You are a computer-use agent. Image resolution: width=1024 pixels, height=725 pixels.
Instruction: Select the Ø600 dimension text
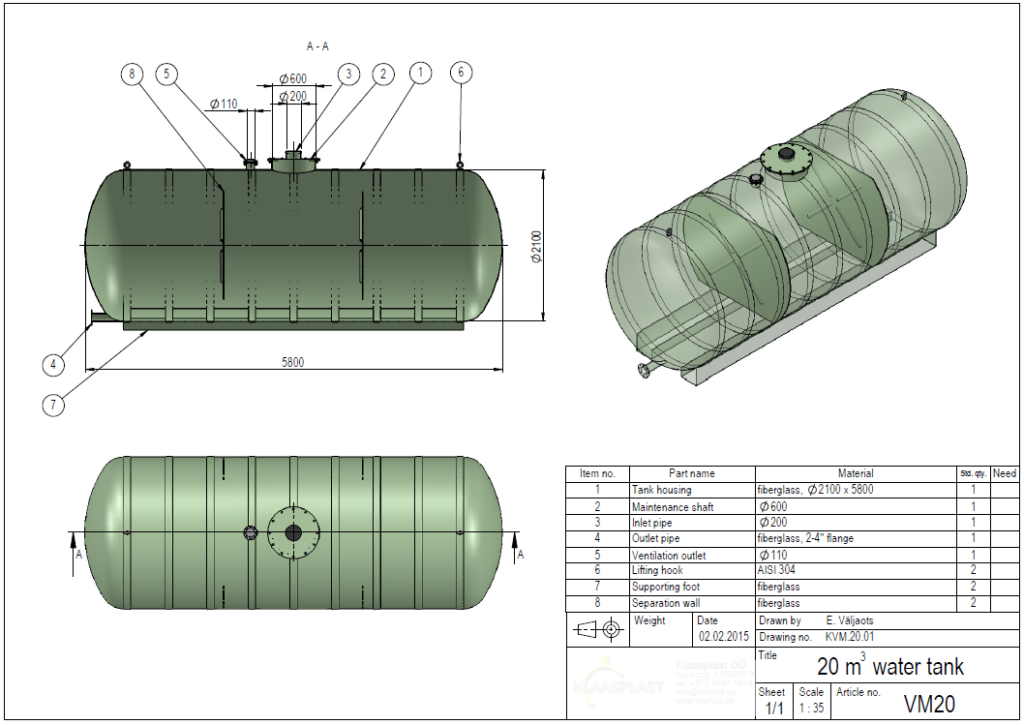point(292,79)
